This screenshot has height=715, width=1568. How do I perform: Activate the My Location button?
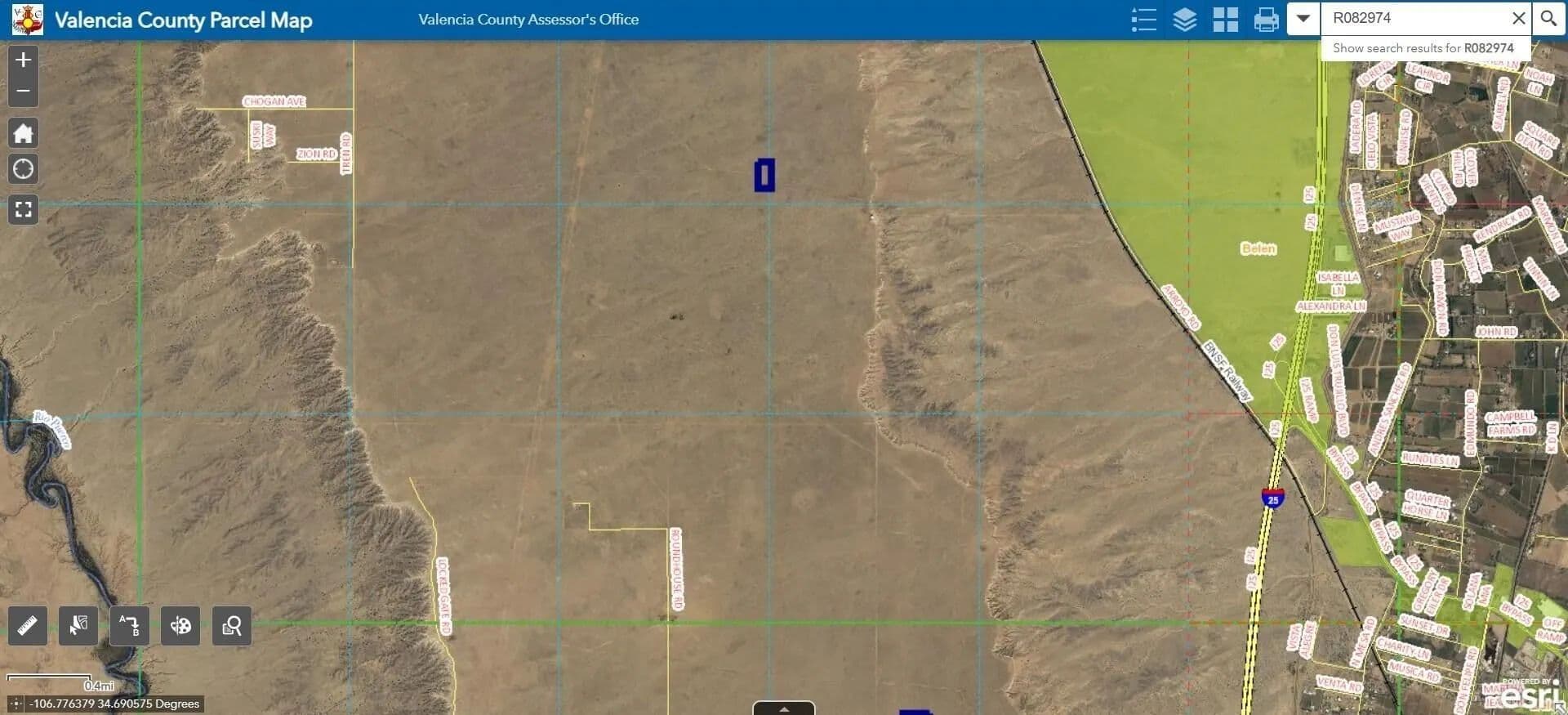[x=24, y=169]
